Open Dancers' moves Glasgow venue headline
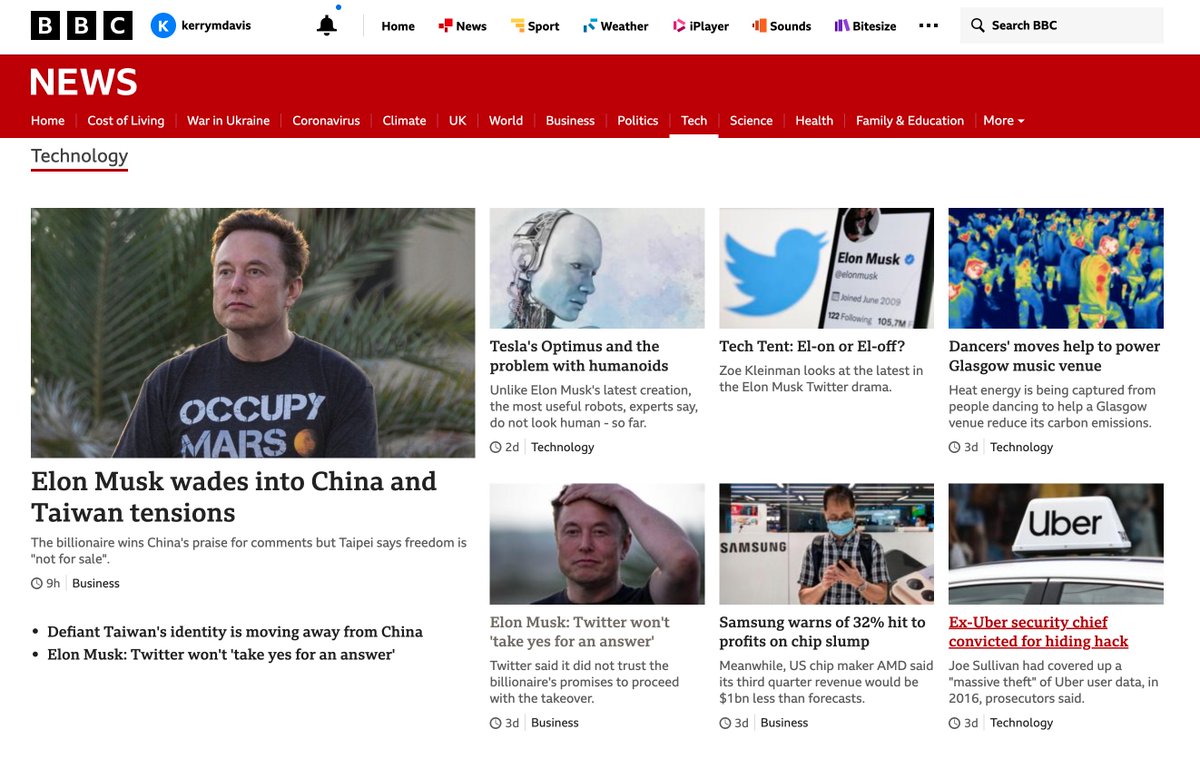 [x=1054, y=356]
